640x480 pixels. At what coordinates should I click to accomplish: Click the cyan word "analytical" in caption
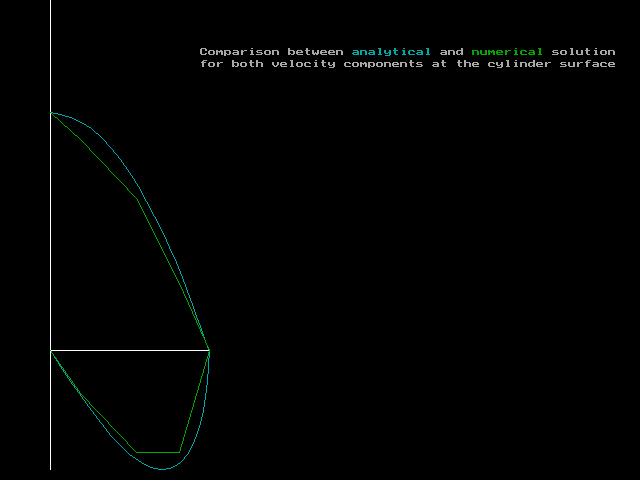click(391, 51)
